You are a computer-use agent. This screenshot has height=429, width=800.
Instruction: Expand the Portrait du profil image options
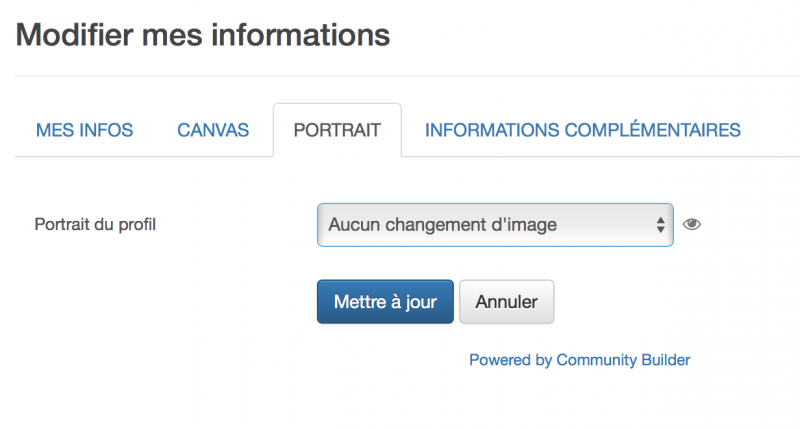click(494, 225)
